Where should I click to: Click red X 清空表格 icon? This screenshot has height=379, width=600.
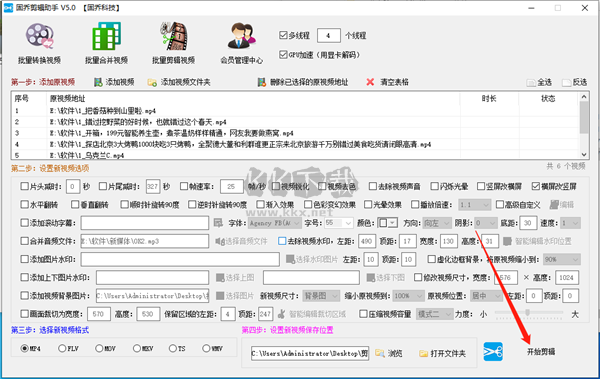click(370, 82)
